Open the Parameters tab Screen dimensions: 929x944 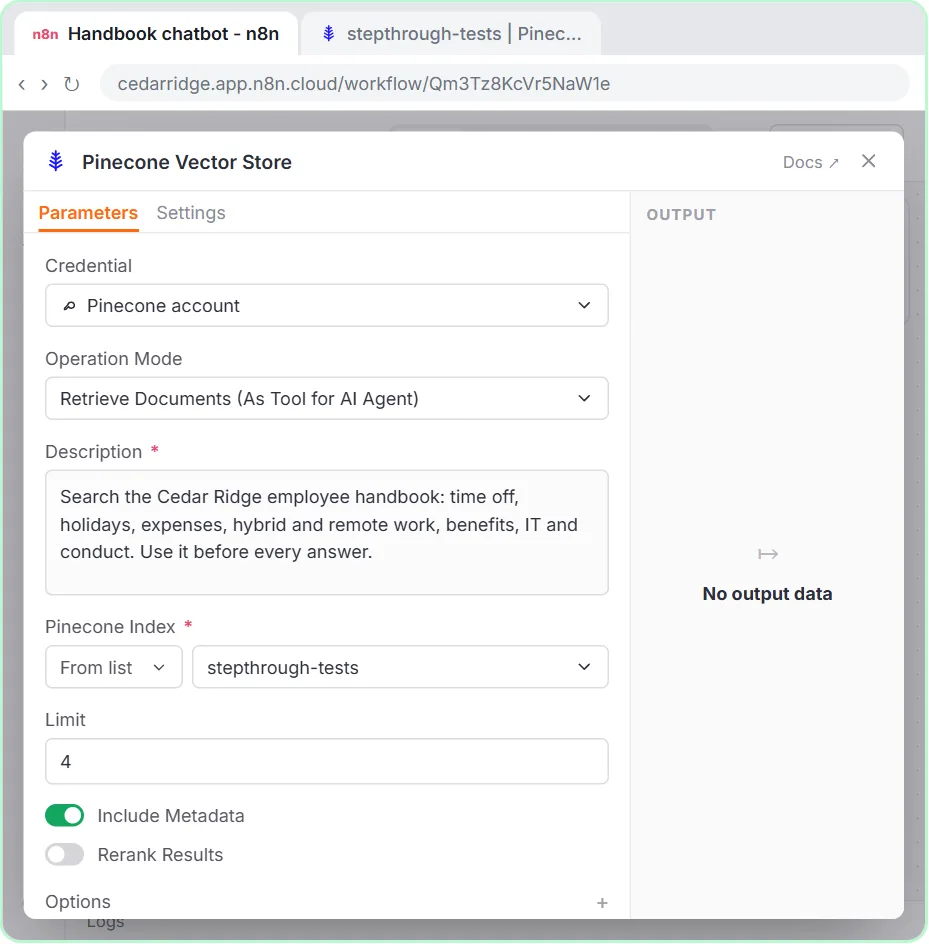(x=88, y=213)
